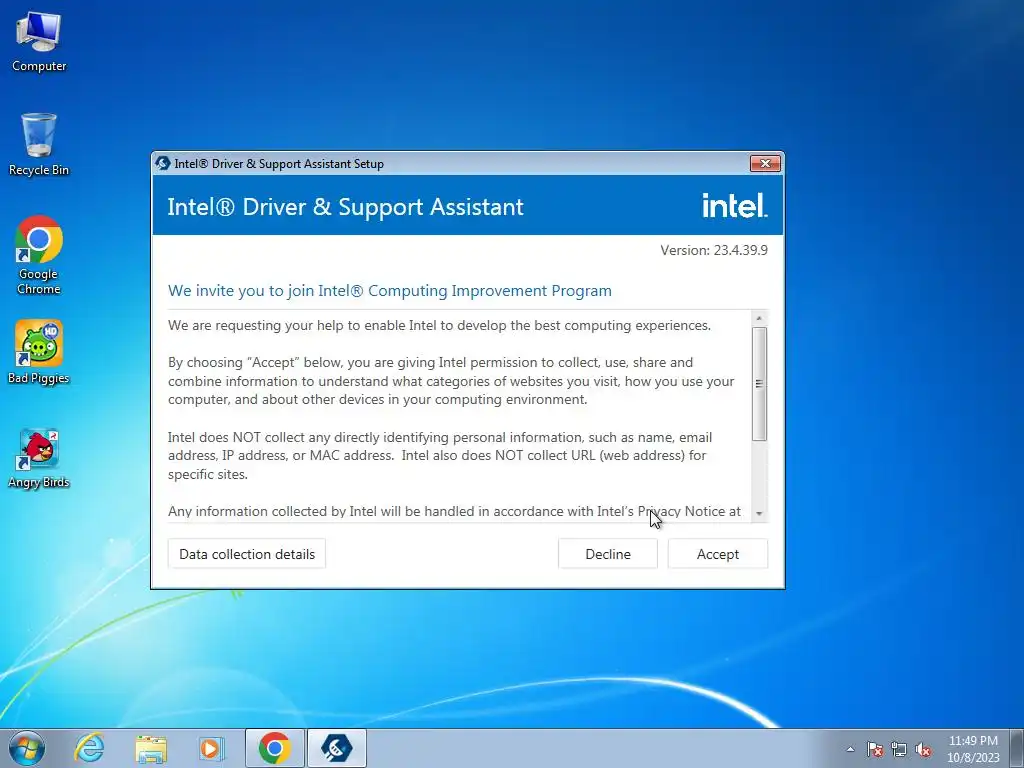Screen dimensions: 1024x768
Task: Show hidden system tray icons
Action: [x=850, y=749]
